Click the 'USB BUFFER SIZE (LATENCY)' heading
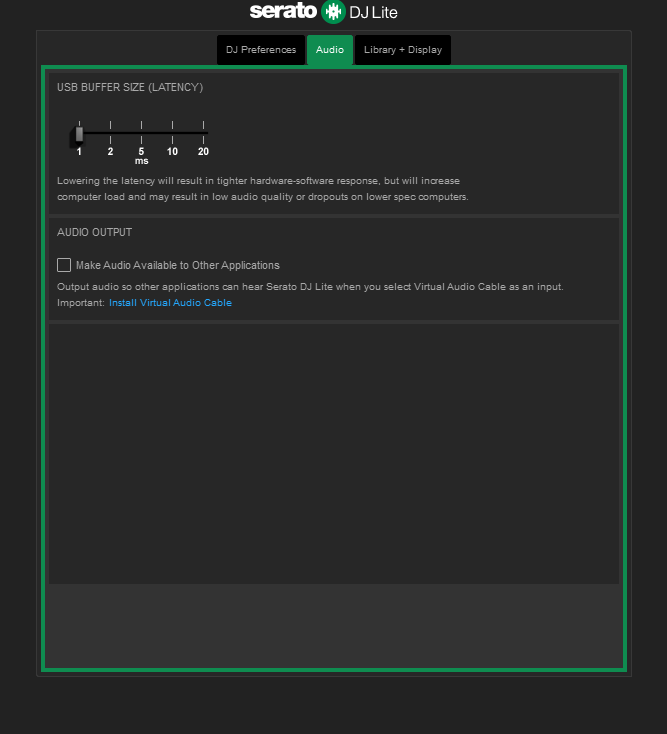Viewport: 667px width, 734px height. pyautogui.click(x=130, y=88)
